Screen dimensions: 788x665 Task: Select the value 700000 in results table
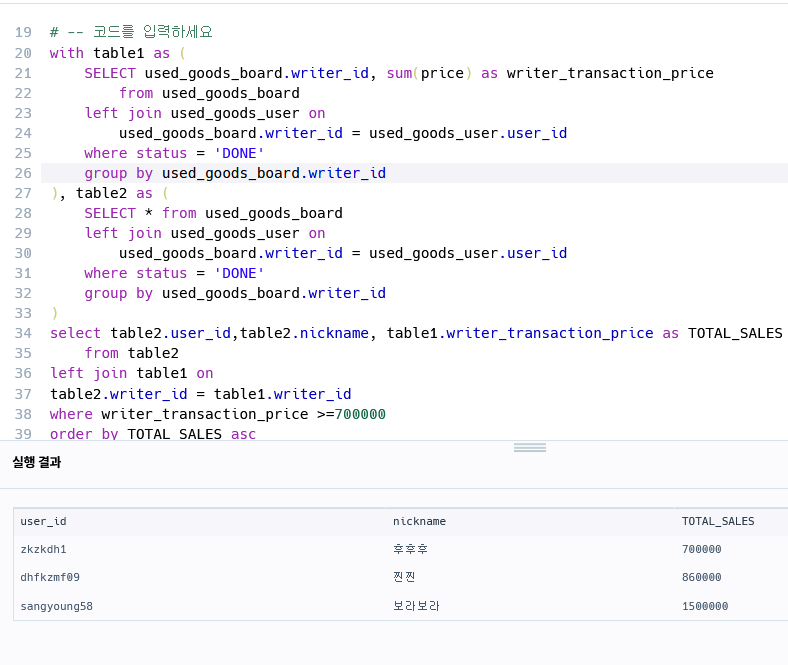coord(702,549)
